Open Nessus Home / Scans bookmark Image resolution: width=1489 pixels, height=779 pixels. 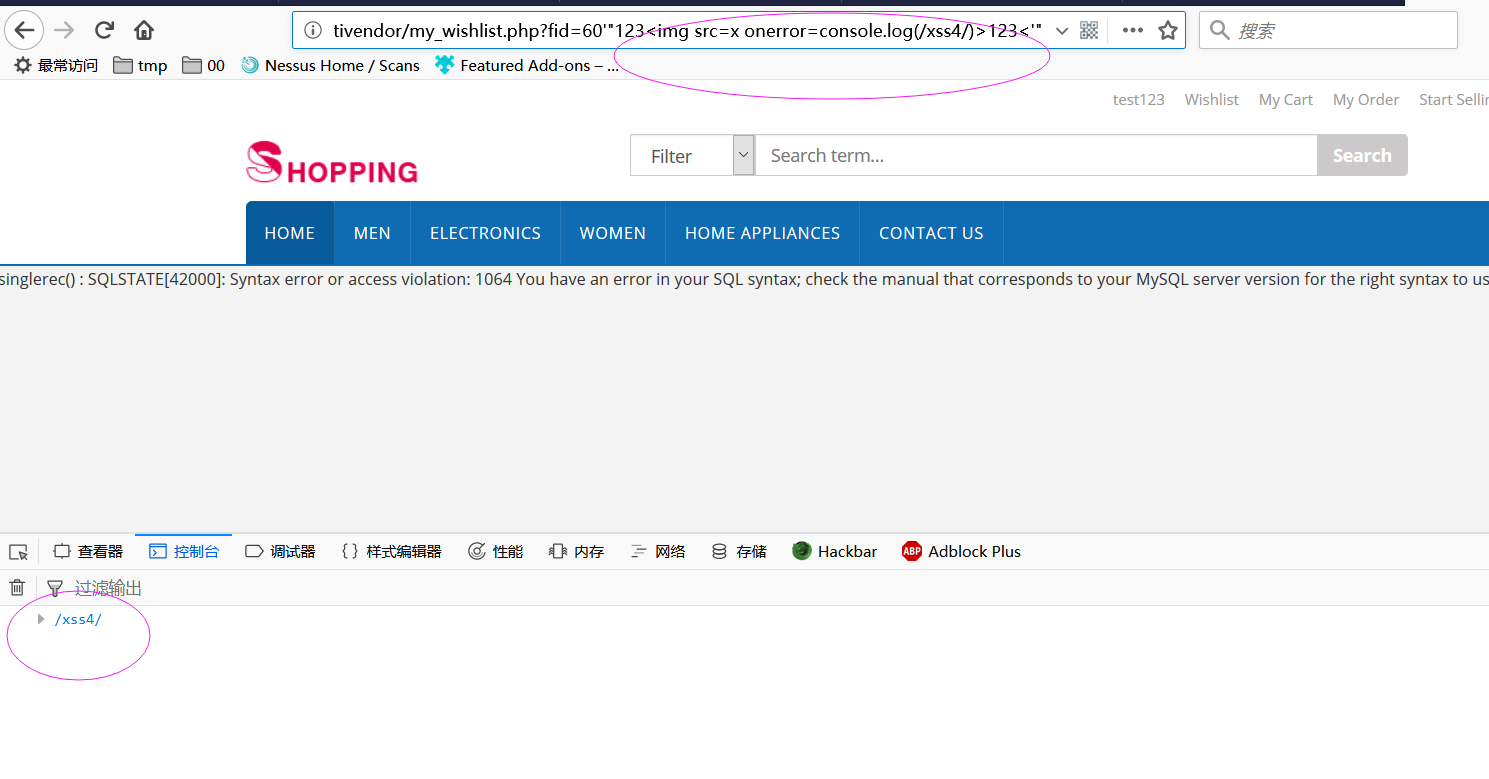[330, 66]
